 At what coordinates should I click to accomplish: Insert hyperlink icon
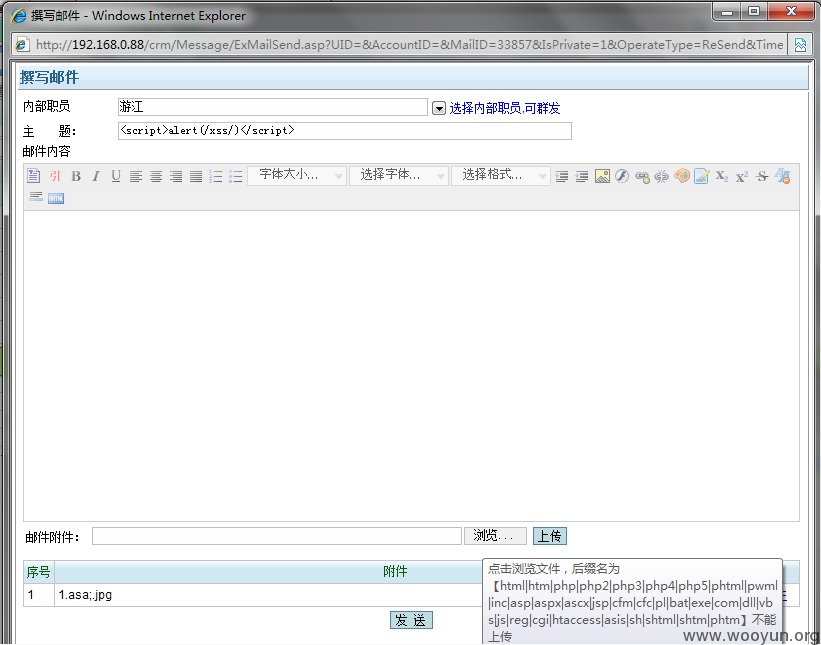coord(642,176)
